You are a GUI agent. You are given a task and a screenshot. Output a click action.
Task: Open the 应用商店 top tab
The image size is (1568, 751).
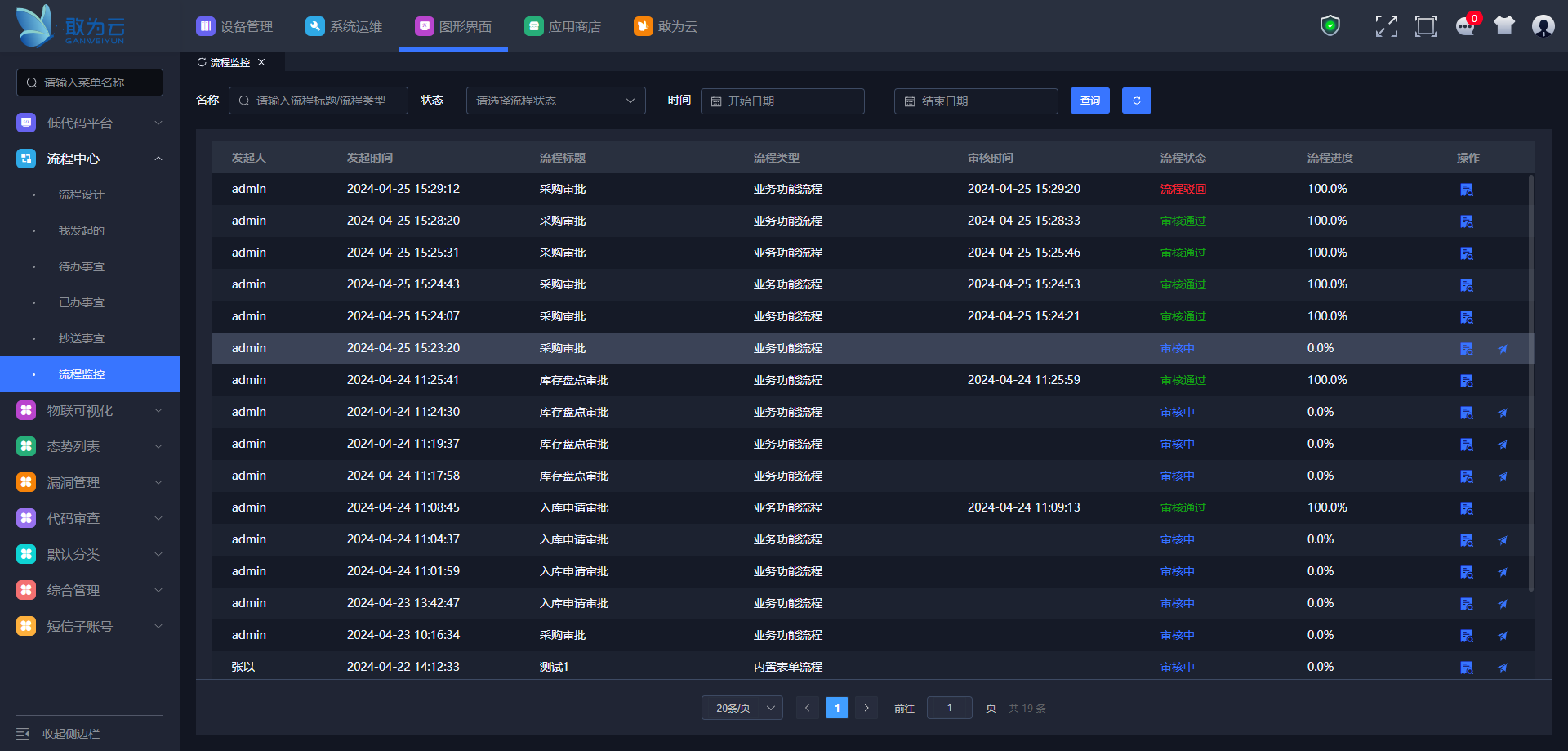tap(563, 26)
